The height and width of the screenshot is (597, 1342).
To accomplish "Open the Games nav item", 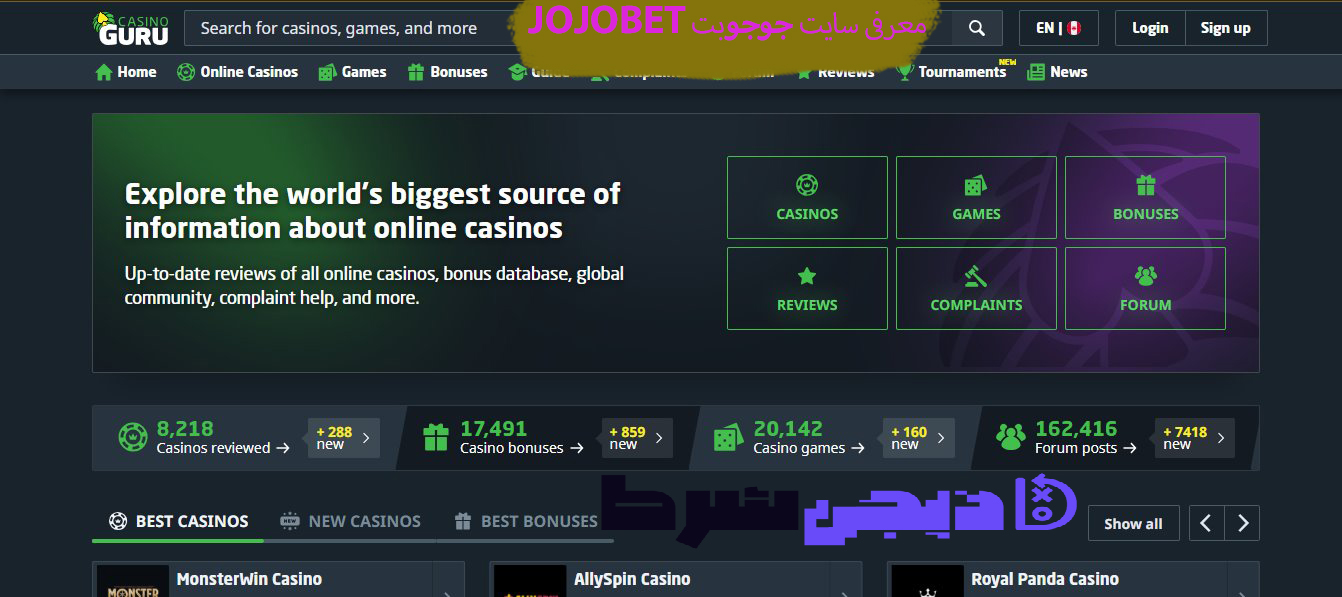I will coord(352,72).
